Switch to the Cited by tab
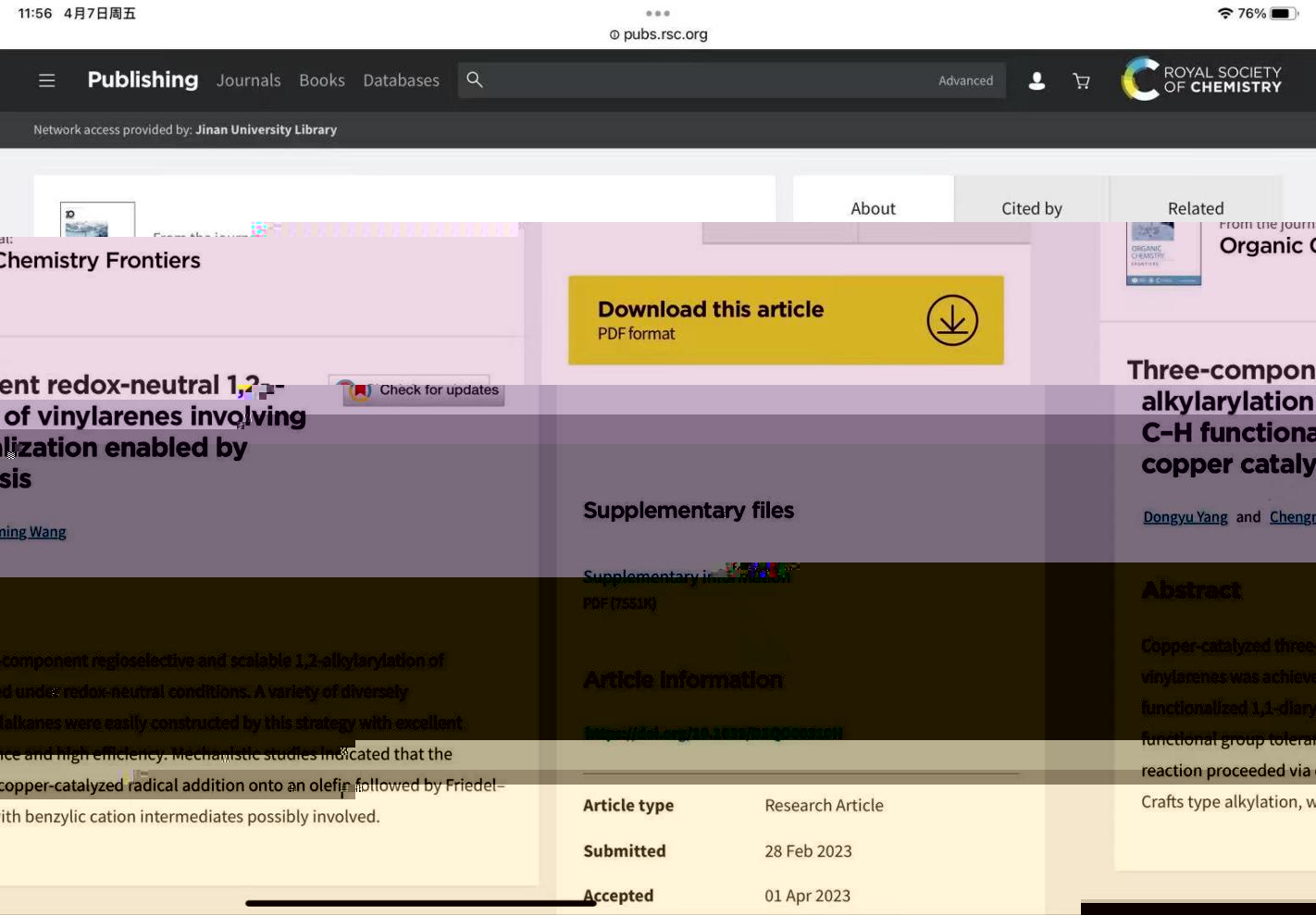 [x=1031, y=208]
